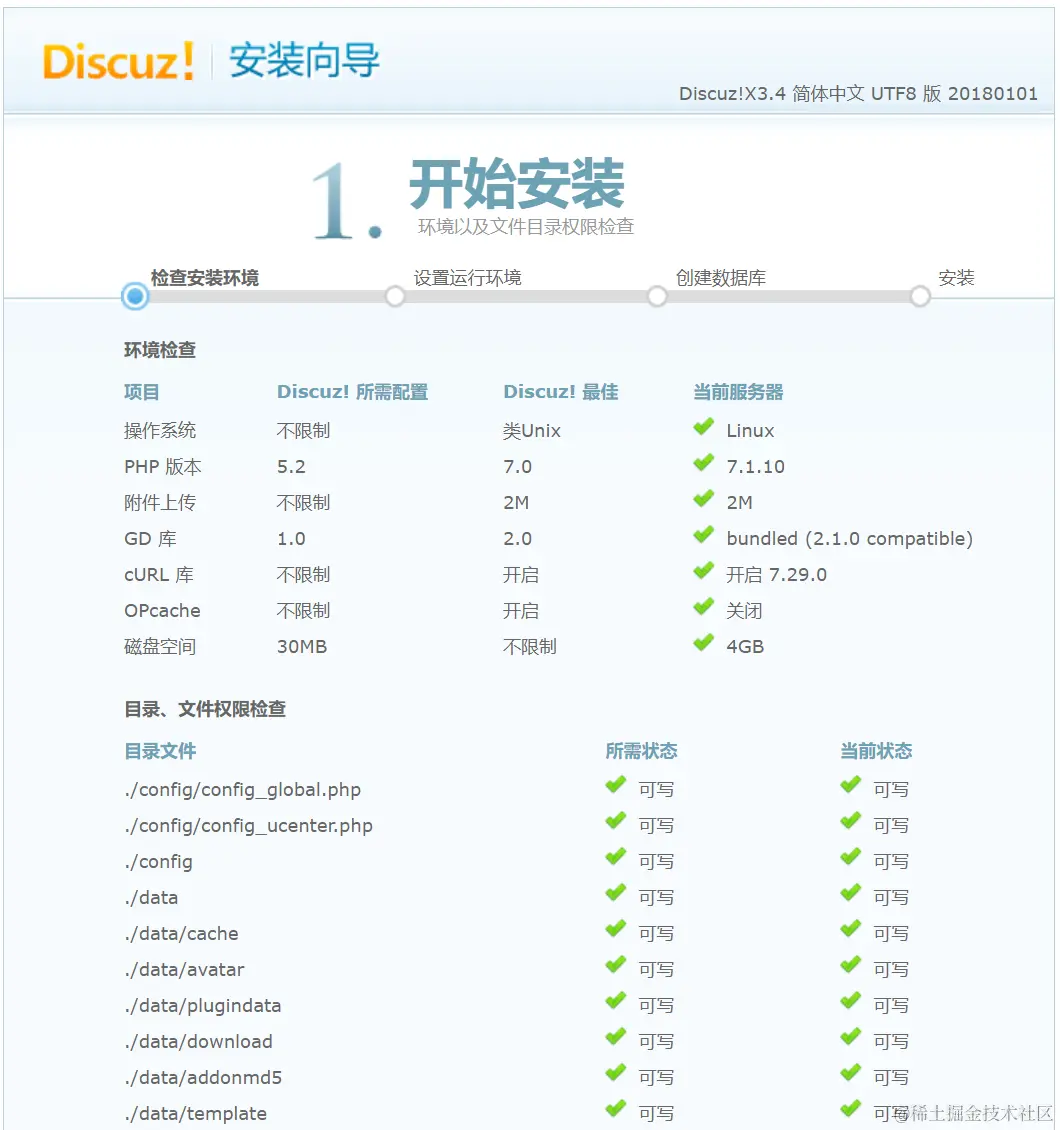The height and width of the screenshot is (1130, 1060).
Task: Click required-state checkmark for ./config row
Action: (615, 858)
